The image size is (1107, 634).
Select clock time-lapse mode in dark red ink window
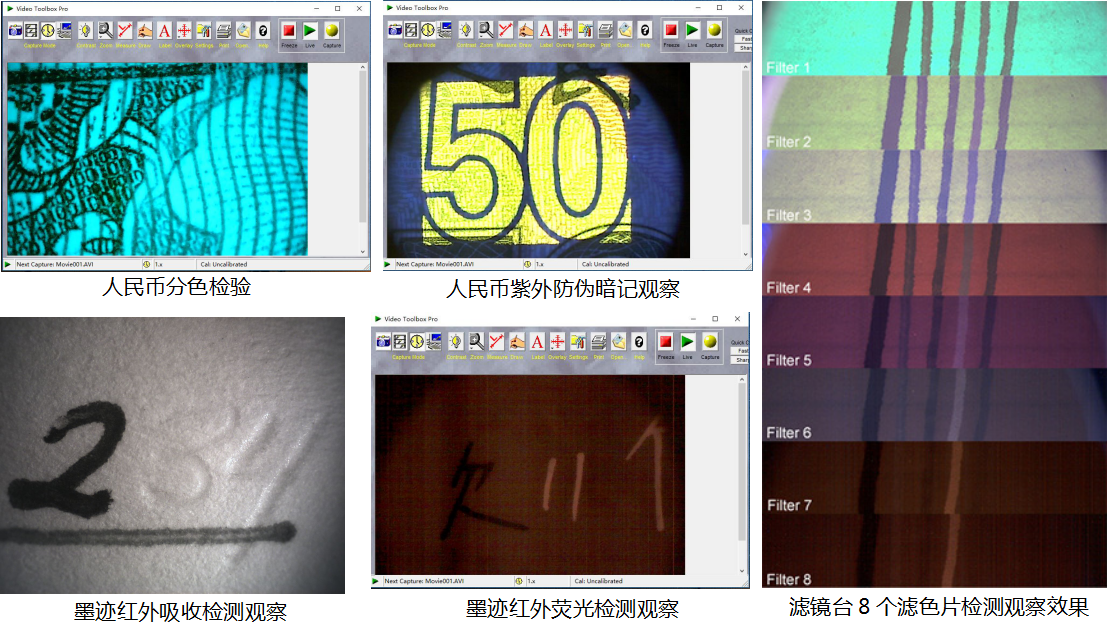click(x=417, y=342)
